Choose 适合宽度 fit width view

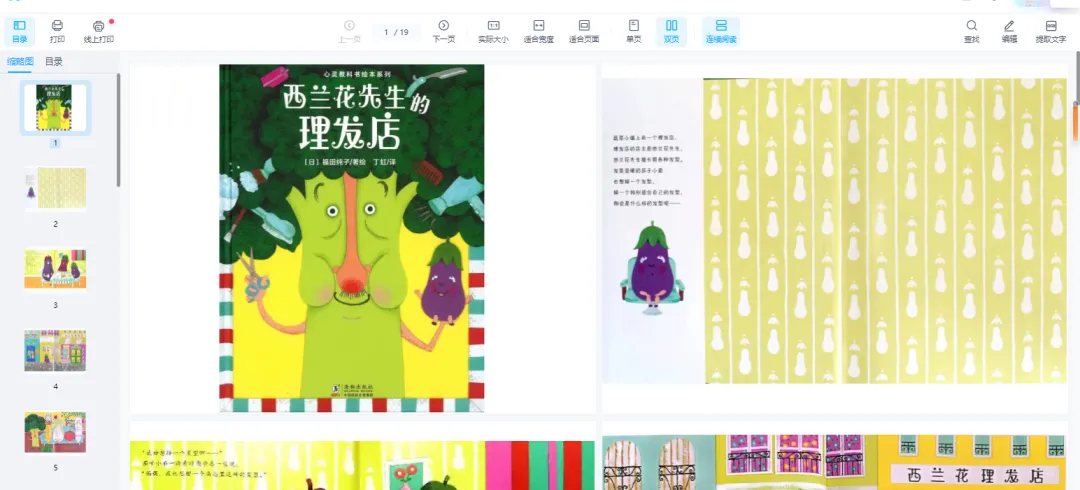tap(539, 32)
